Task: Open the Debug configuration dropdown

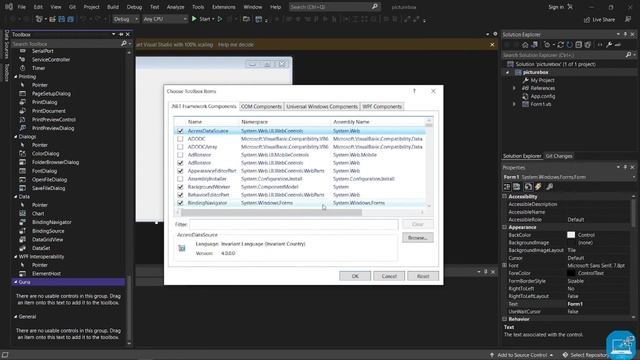Action: pos(126,19)
